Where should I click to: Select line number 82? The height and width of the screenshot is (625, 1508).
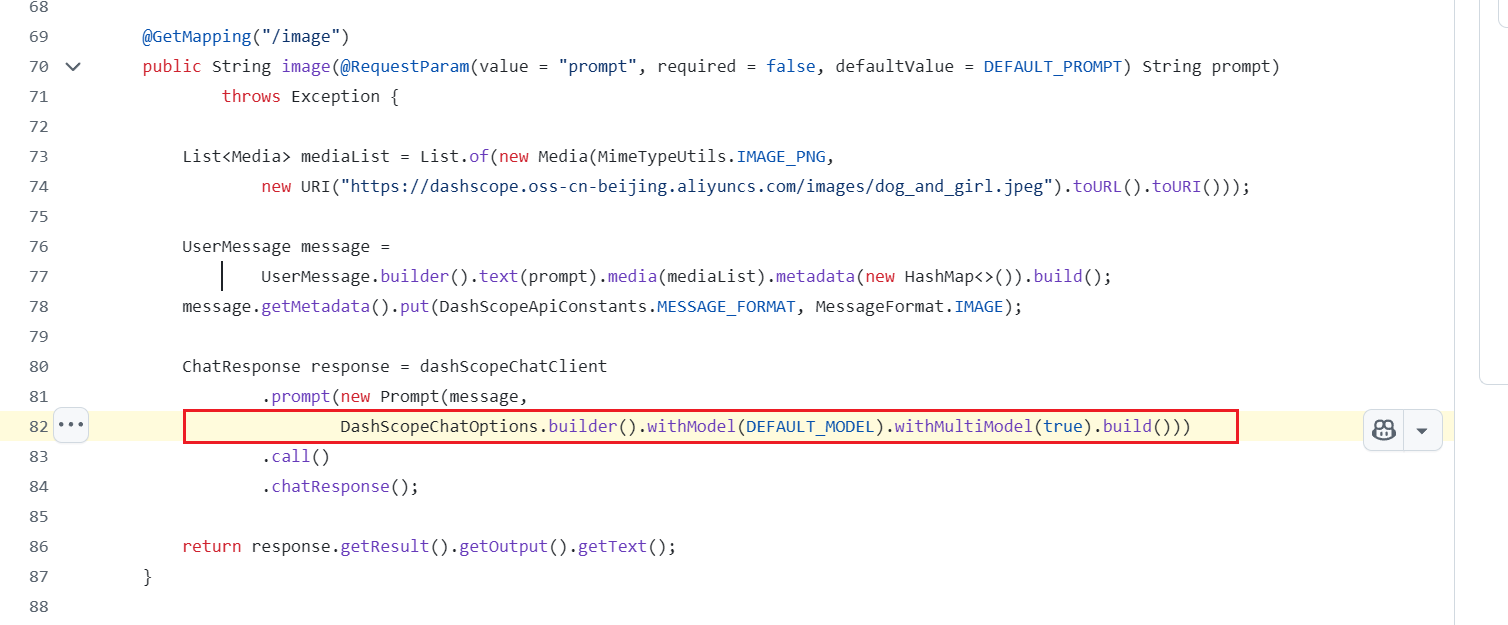click(x=39, y=427)
